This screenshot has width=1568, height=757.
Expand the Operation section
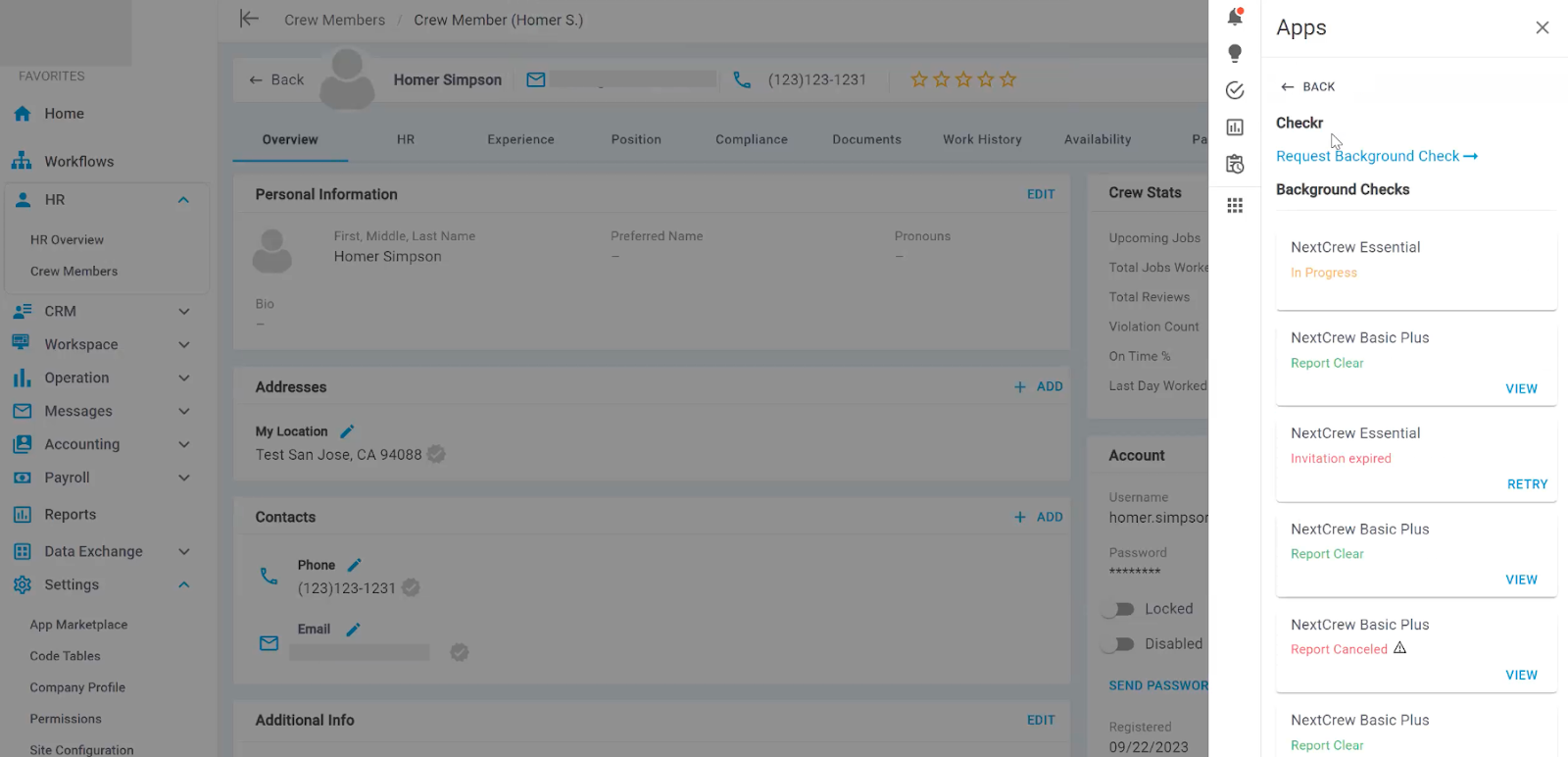[x=183, y=378]
